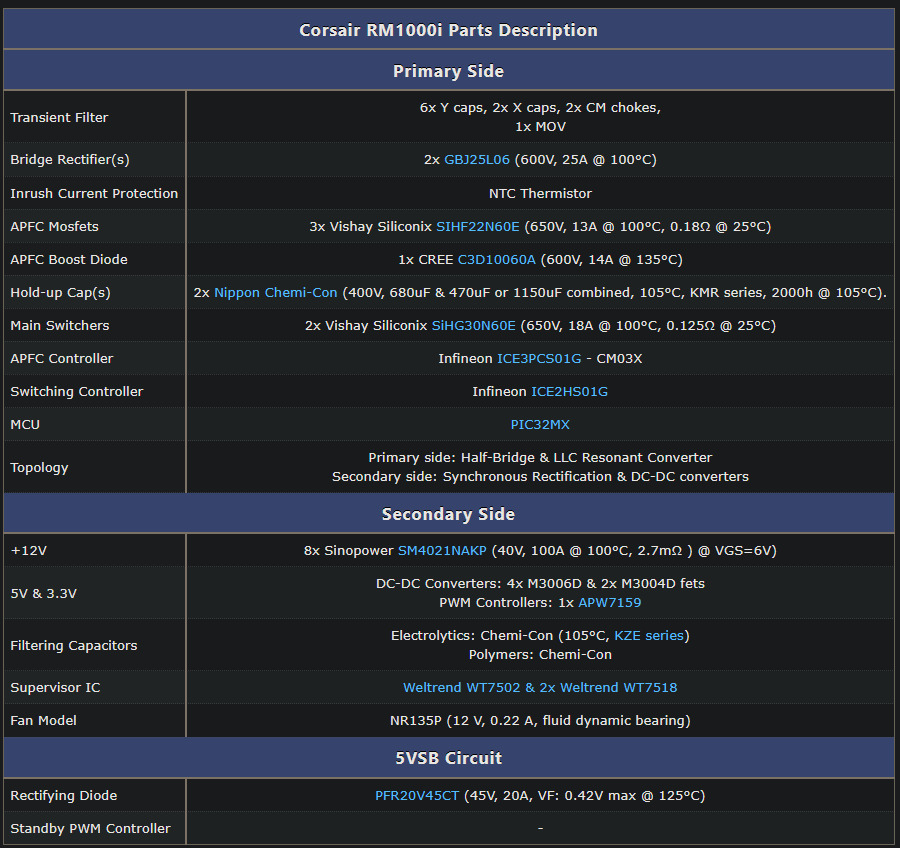Open the GBJ25L06 bridge rectifier link
This screenshot has height=848, width=900.
point(476,160)
